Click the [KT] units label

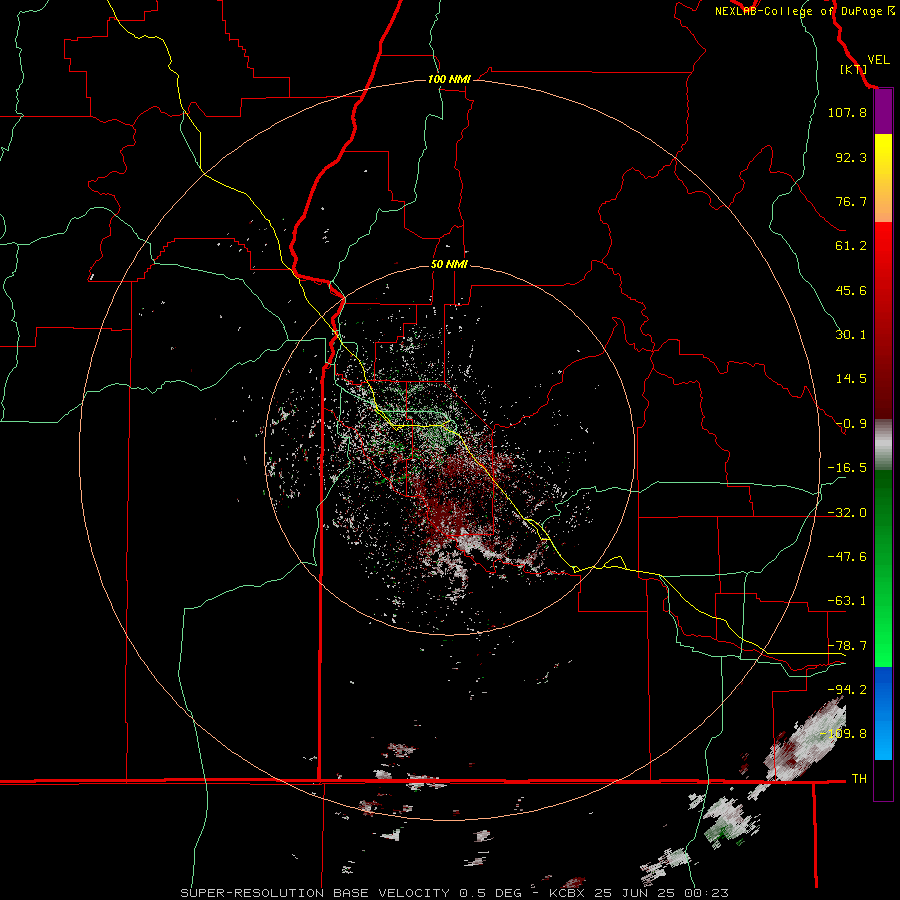pyautogui.click(x=853, y=69)
